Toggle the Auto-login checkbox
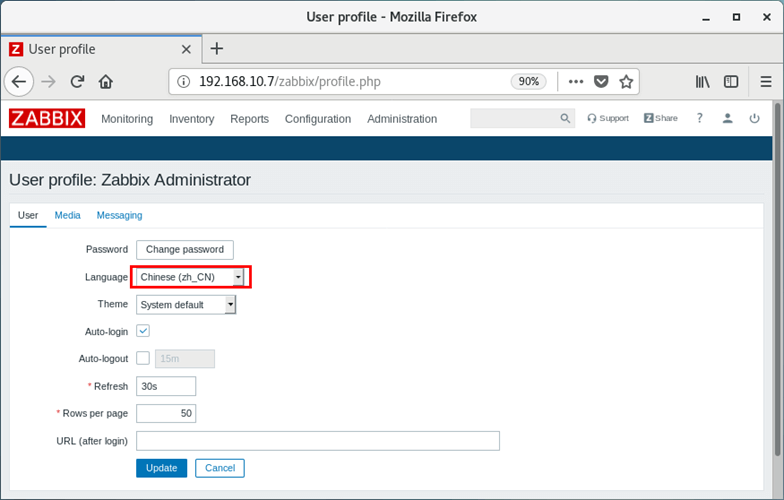784x500 pixels. tap(143, 331)
